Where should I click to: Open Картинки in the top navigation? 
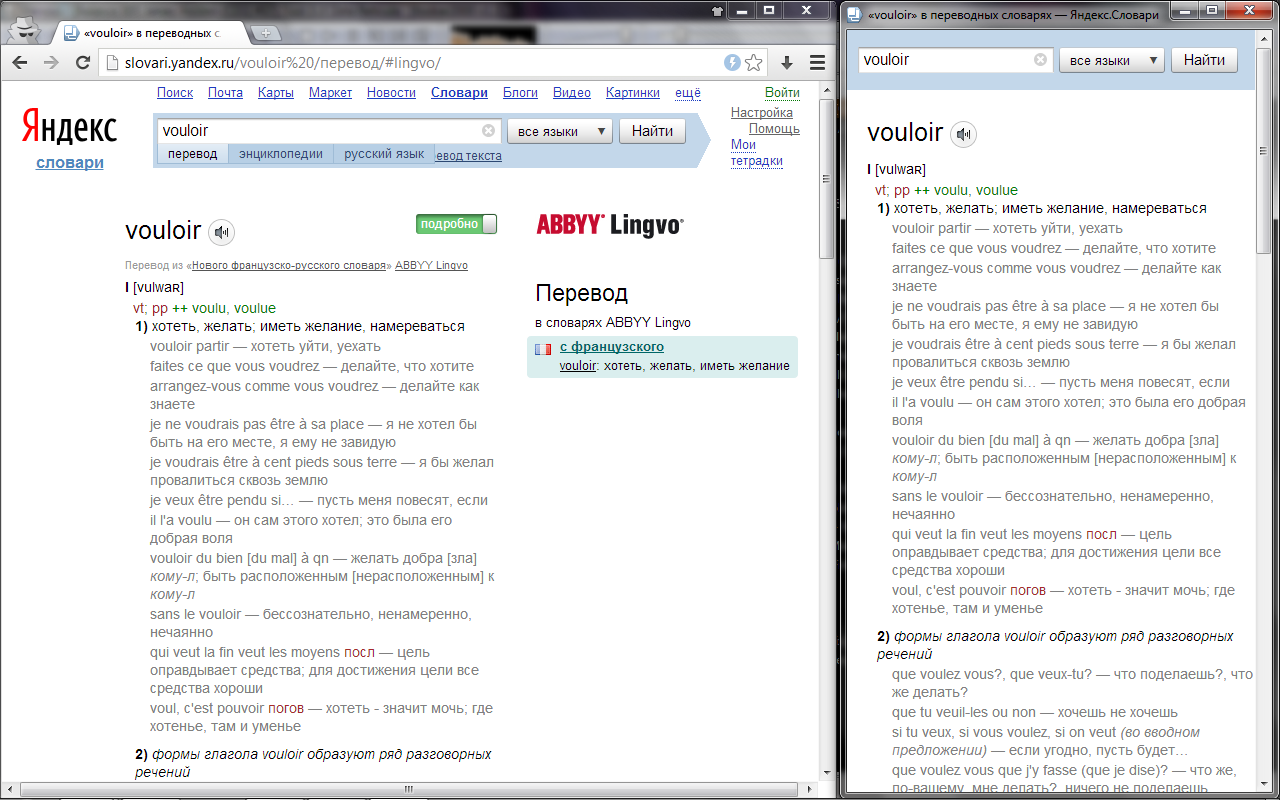pyautogui.click(x=632, y=93)
